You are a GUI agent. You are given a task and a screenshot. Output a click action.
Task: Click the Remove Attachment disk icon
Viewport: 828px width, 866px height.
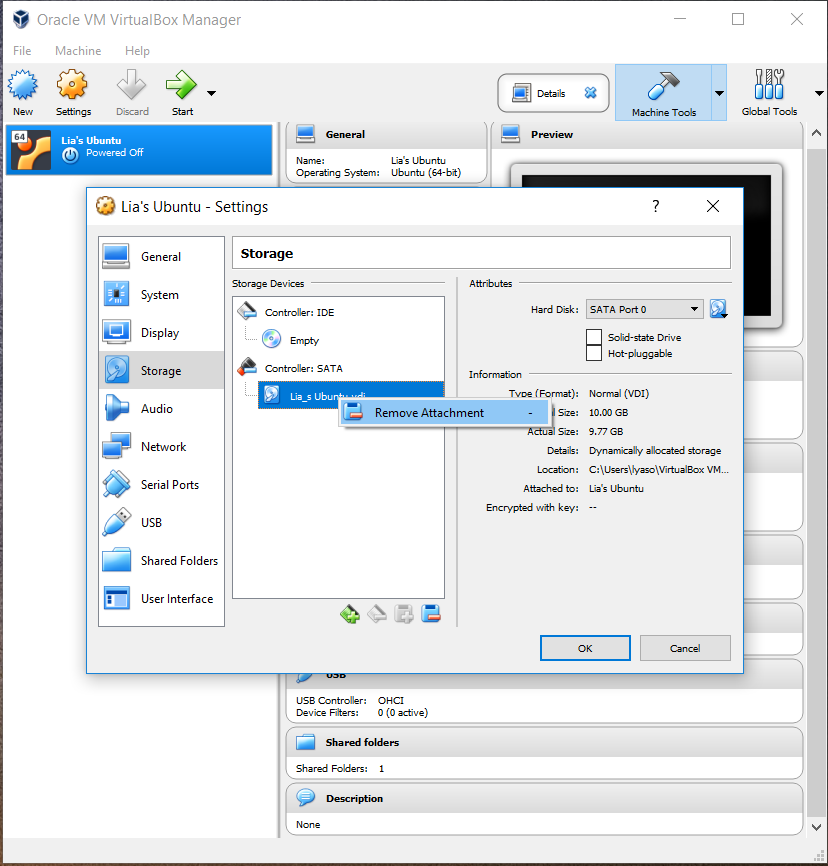point(431,613)
